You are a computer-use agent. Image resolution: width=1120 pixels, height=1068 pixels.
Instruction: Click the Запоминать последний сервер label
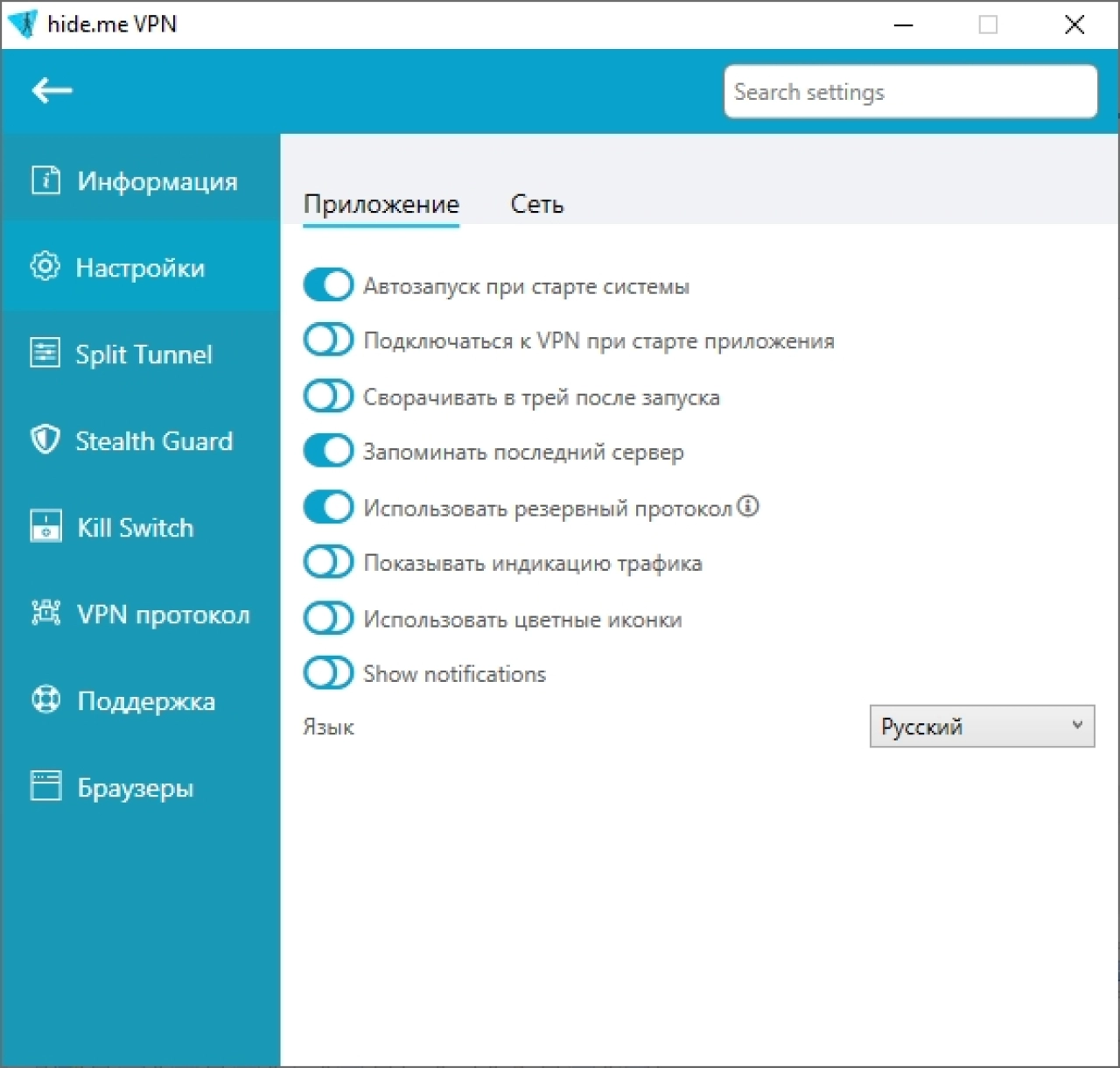click(523, 453)
